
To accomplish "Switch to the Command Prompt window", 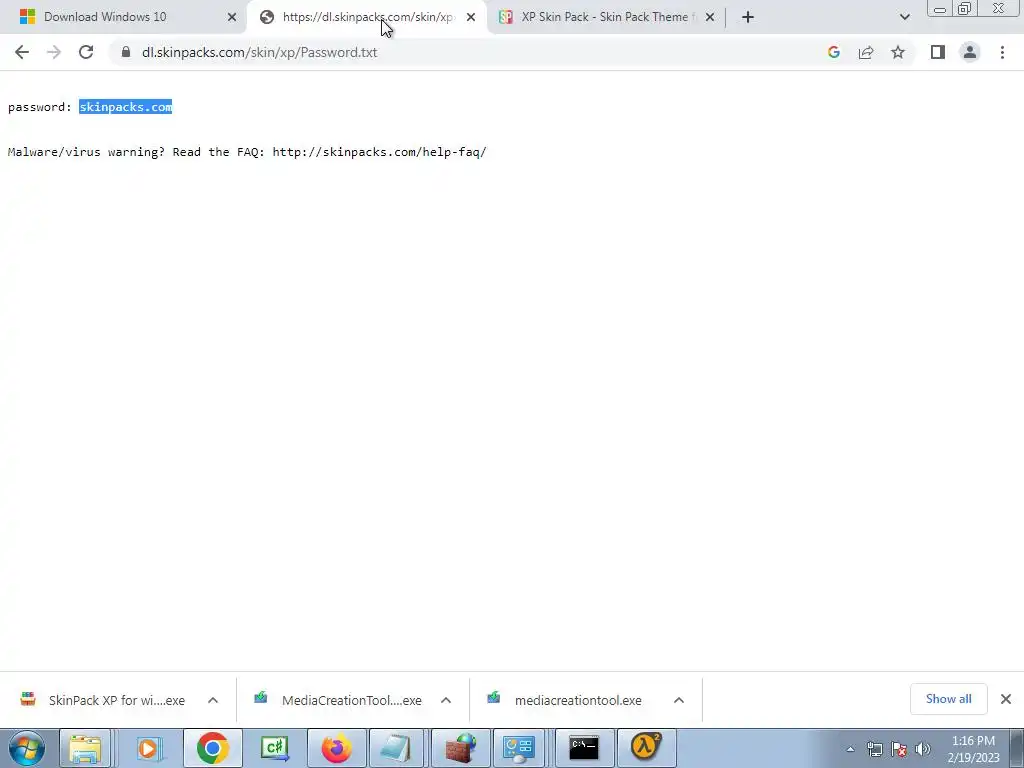I will (x=583, y=748).
